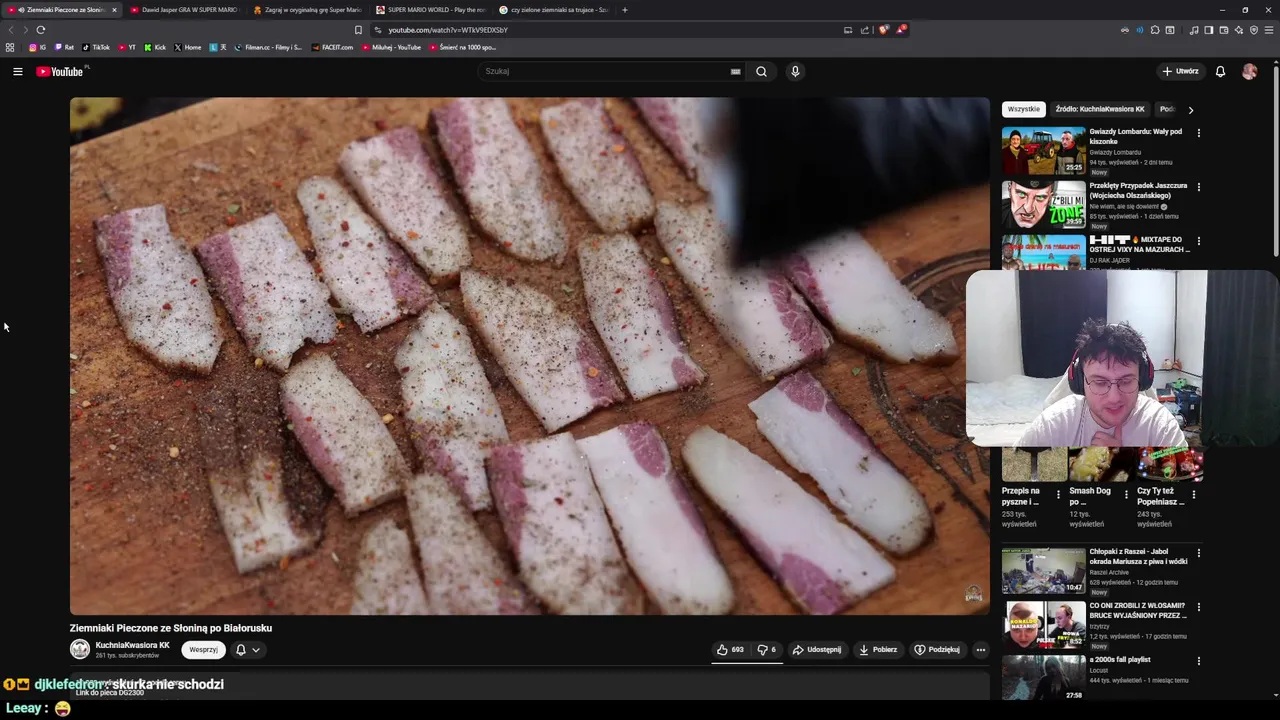This screenshot has height=720, width=1280.
Task: Open the YouTube hamburger guide menu
Action: [x=17, y=71]
